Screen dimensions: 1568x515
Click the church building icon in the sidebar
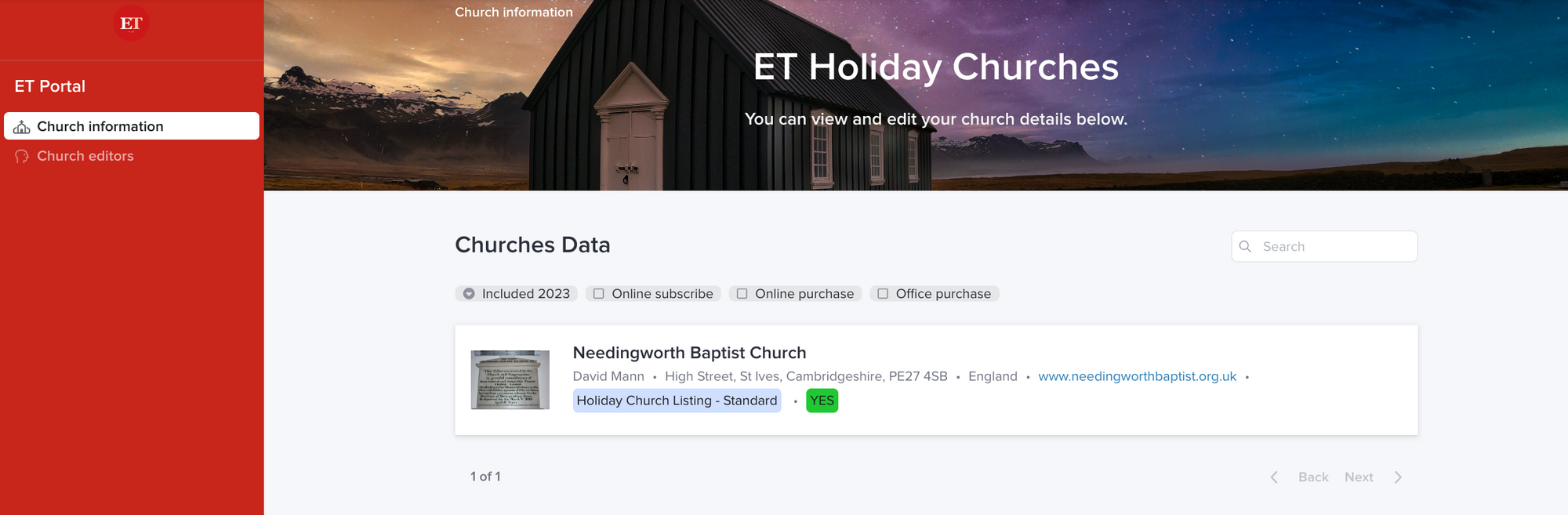click(x=22, y=127)
